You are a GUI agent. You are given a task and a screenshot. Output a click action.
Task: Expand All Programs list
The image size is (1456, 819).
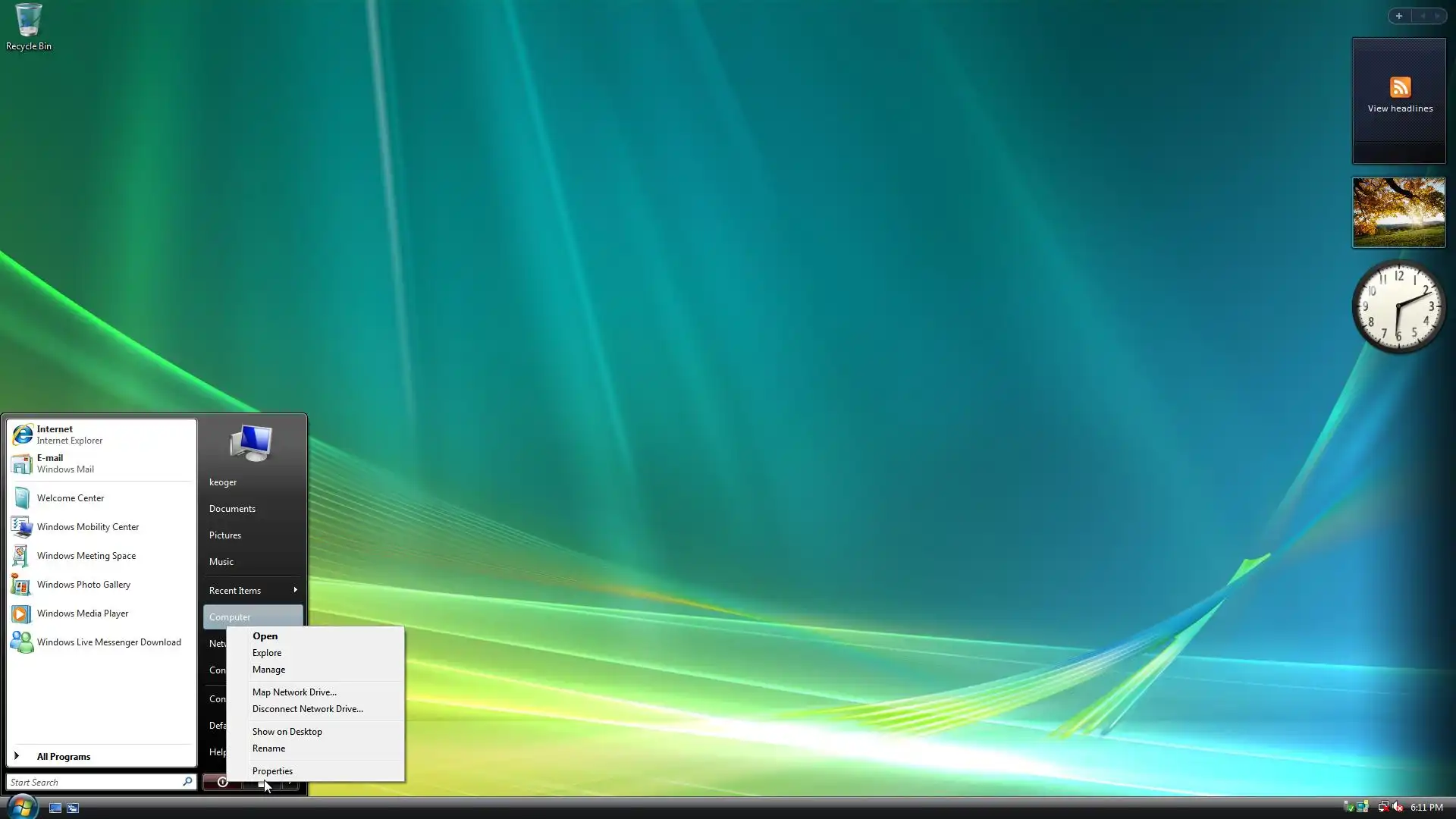click(x=63, y=757)
